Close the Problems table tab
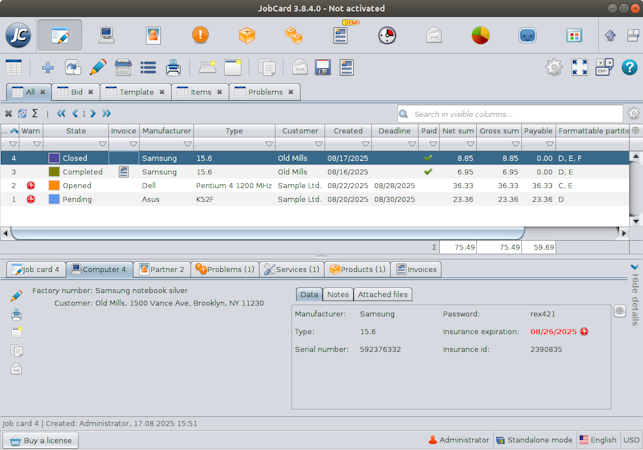Screen dimensions: 643x450 pos(291,92)
